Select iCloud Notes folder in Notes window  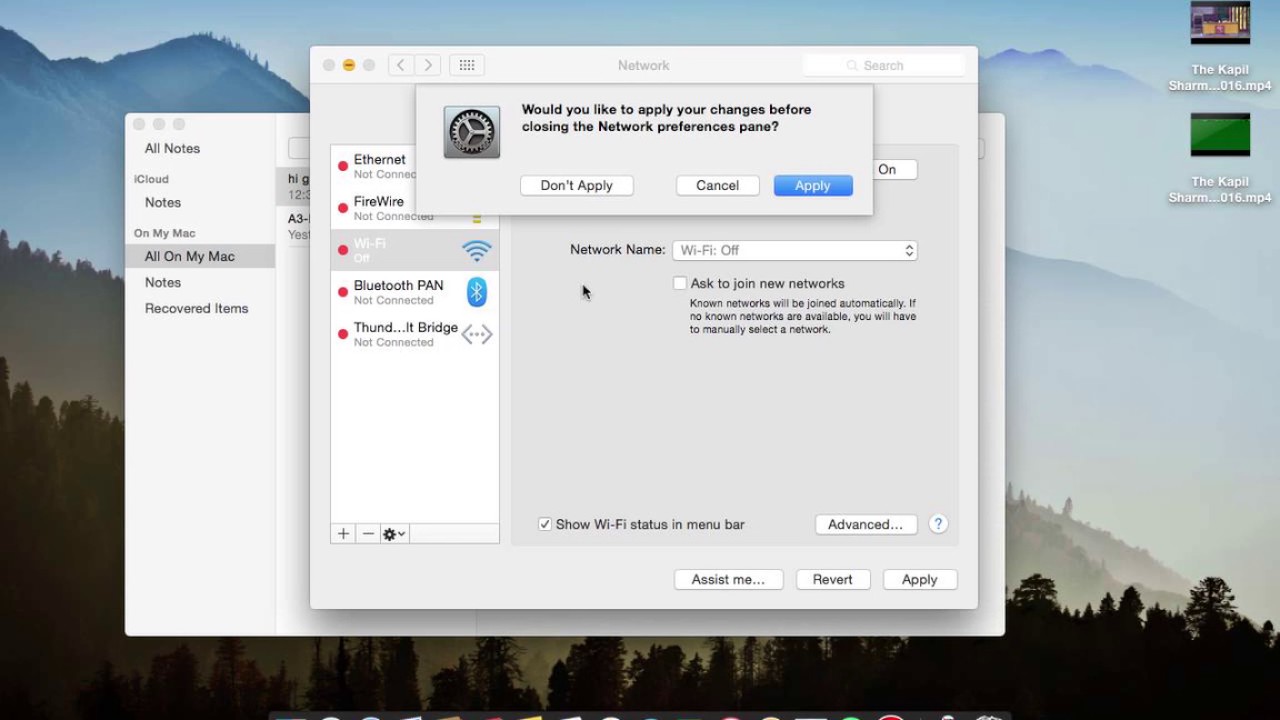(x=163, y=202)
